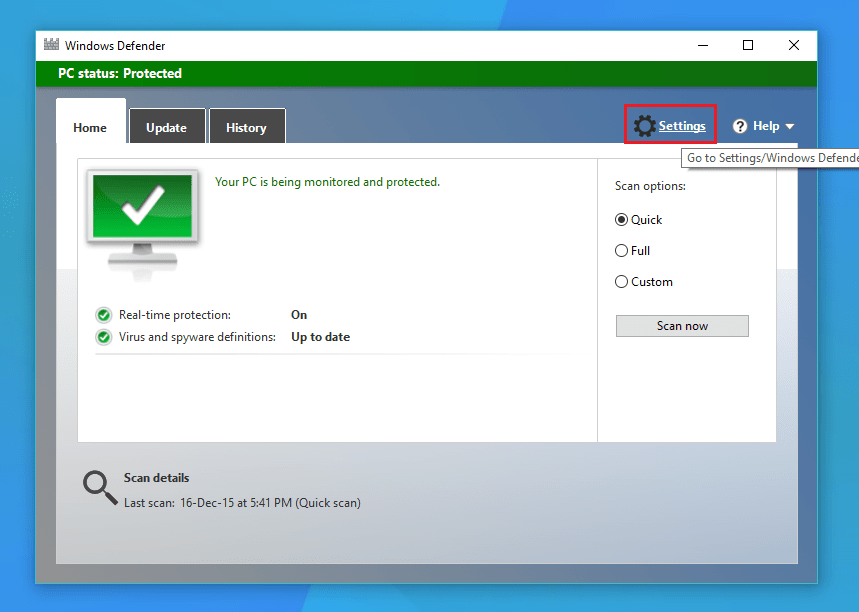Expand the Help dropdown arrow
Screen dimensions: 859x612
click(789, 127)
